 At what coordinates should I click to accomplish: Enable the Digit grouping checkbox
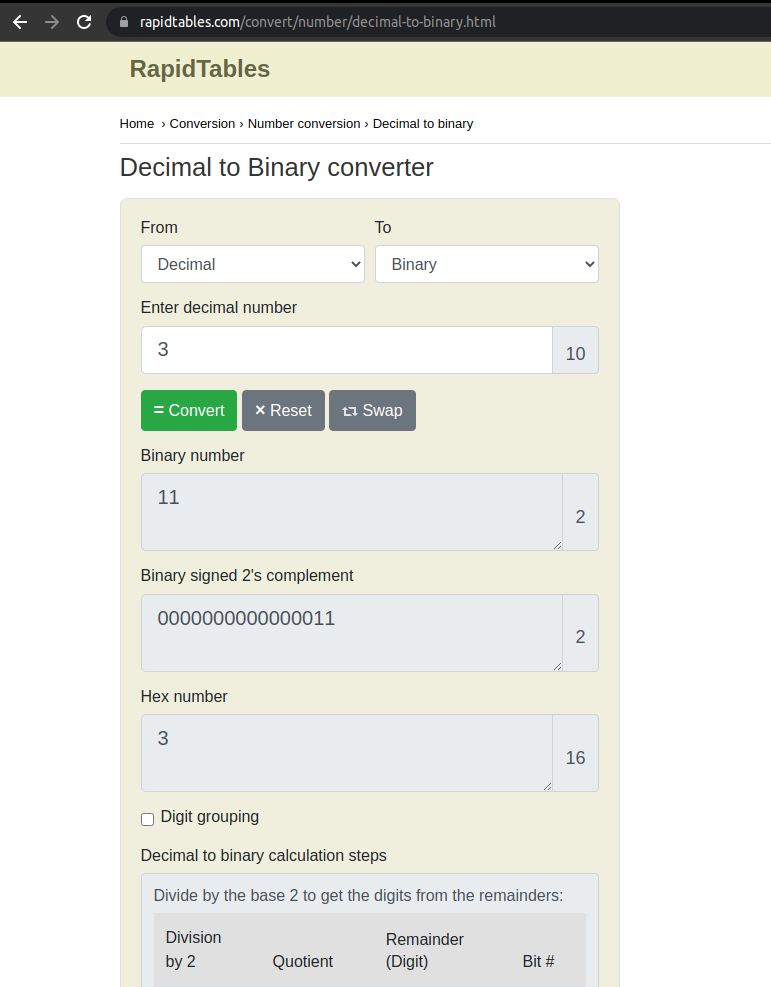148,819
